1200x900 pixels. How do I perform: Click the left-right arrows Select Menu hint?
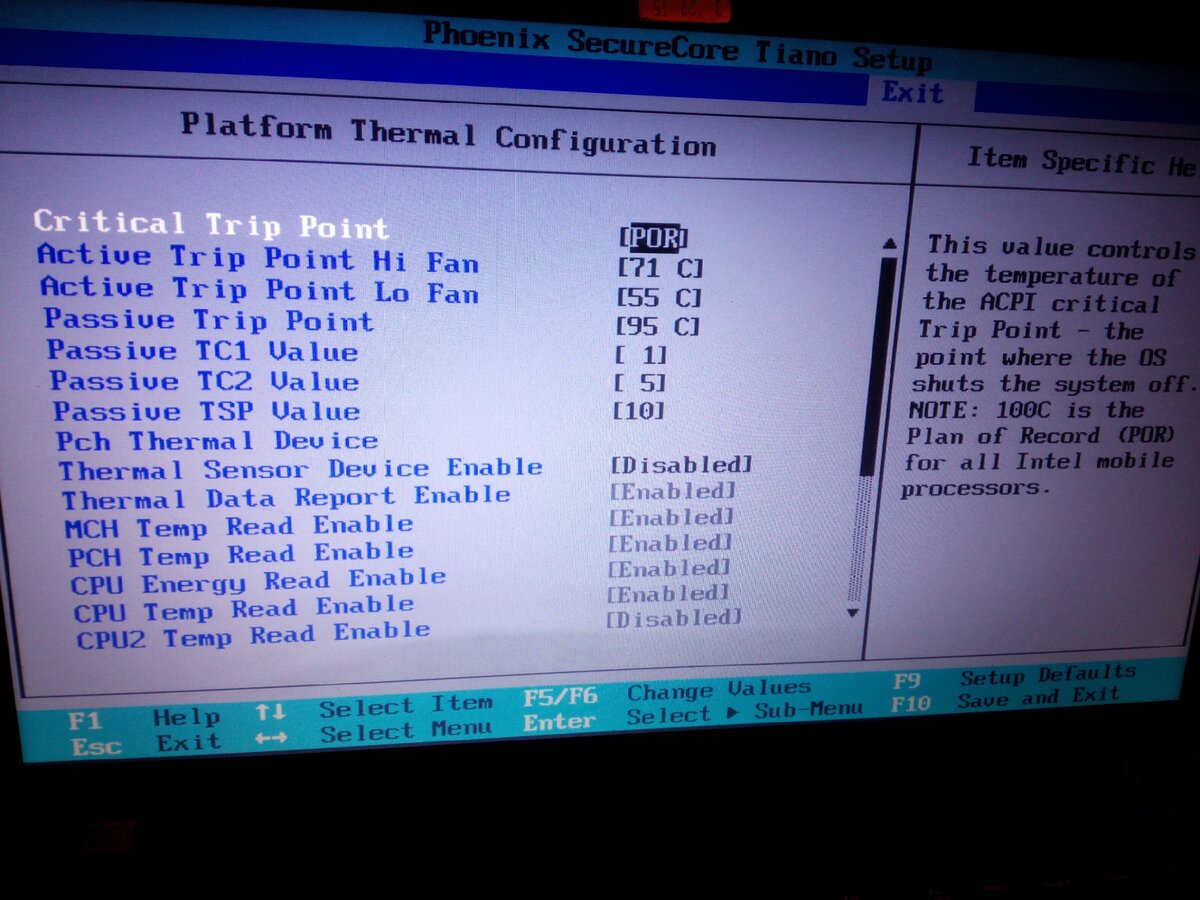click(x=374, y=733)
